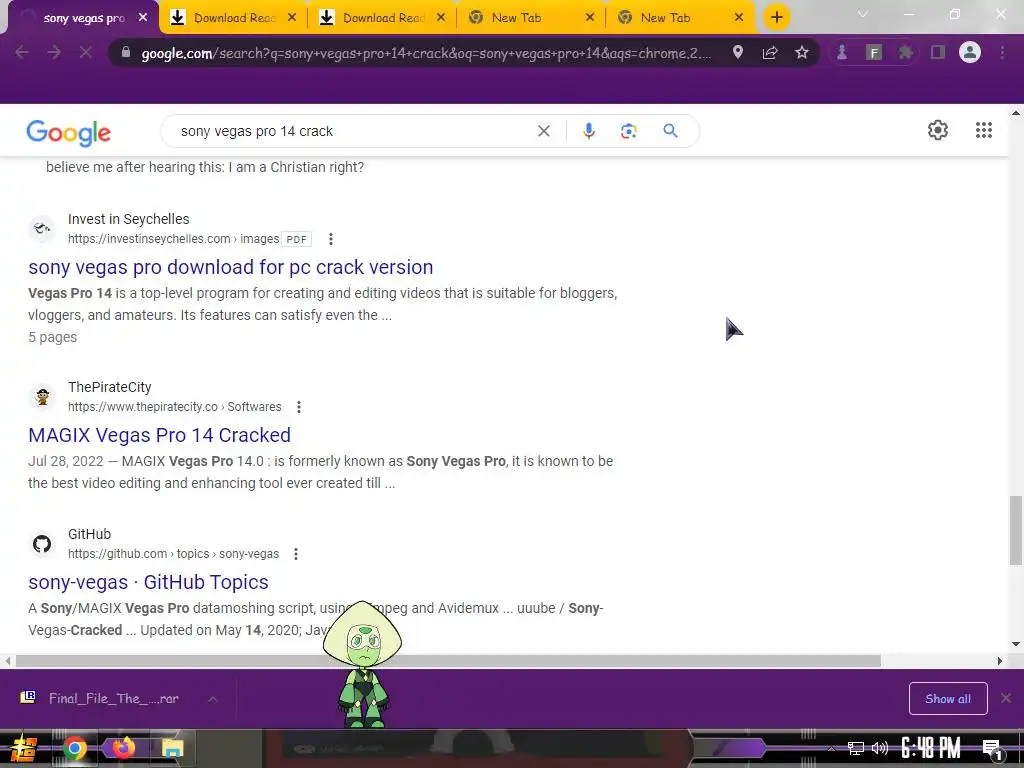
Task: Open options for Invest in Seychelles result
Action: 330,239
